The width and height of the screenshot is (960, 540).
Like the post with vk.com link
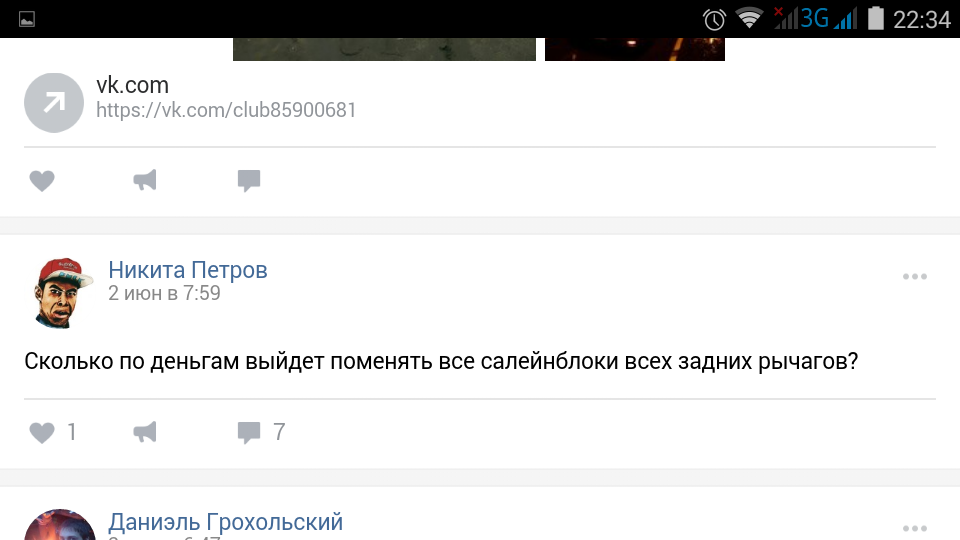(x=42, y=181)
